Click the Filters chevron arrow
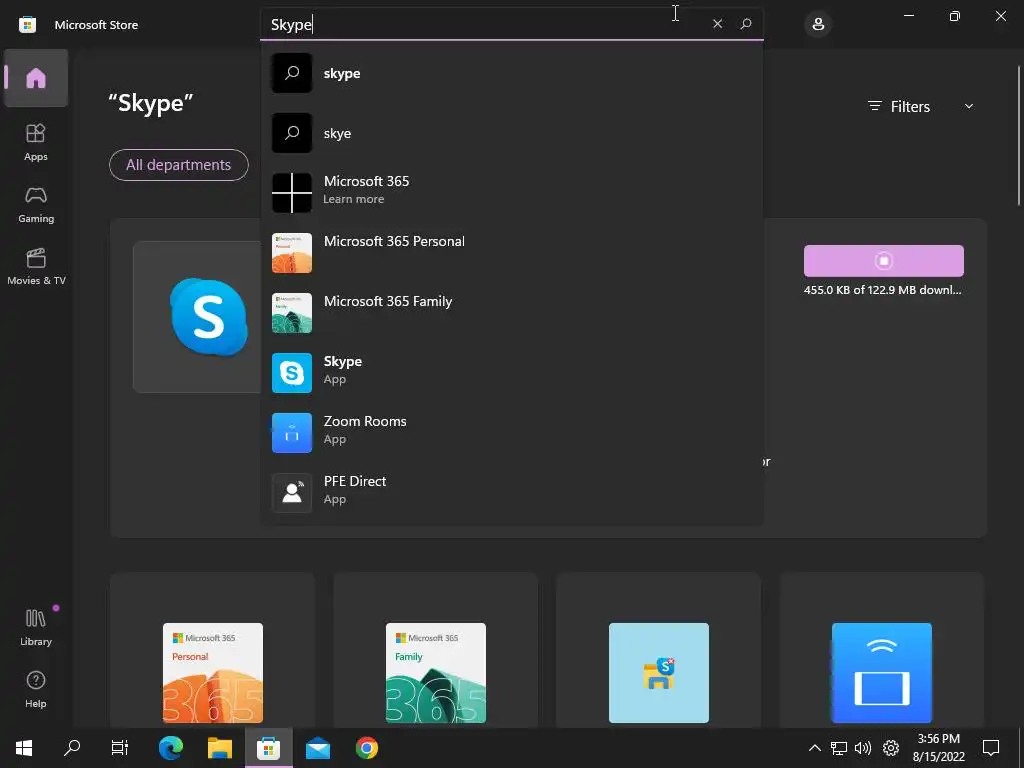The image size is (1024, 768). 969,106
